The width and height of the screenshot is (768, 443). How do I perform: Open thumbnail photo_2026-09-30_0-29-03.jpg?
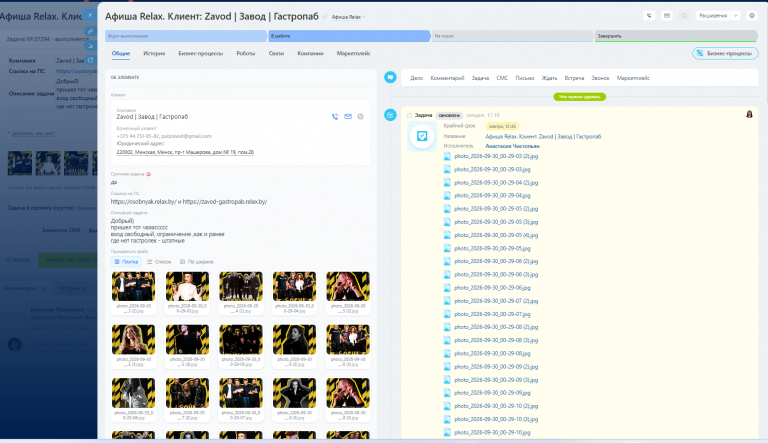coord(187,286)
